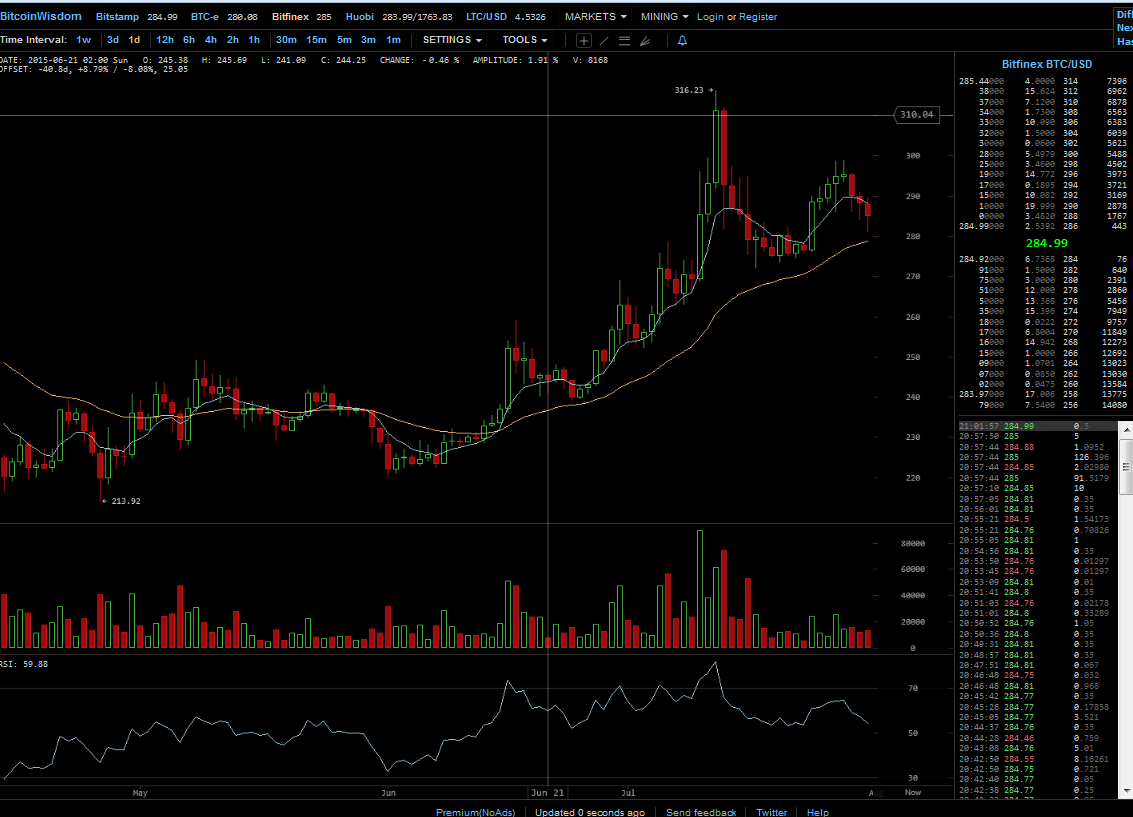
Task: Click the Bitfinex BTC/USD order book title
Action: pos(1046,64)
